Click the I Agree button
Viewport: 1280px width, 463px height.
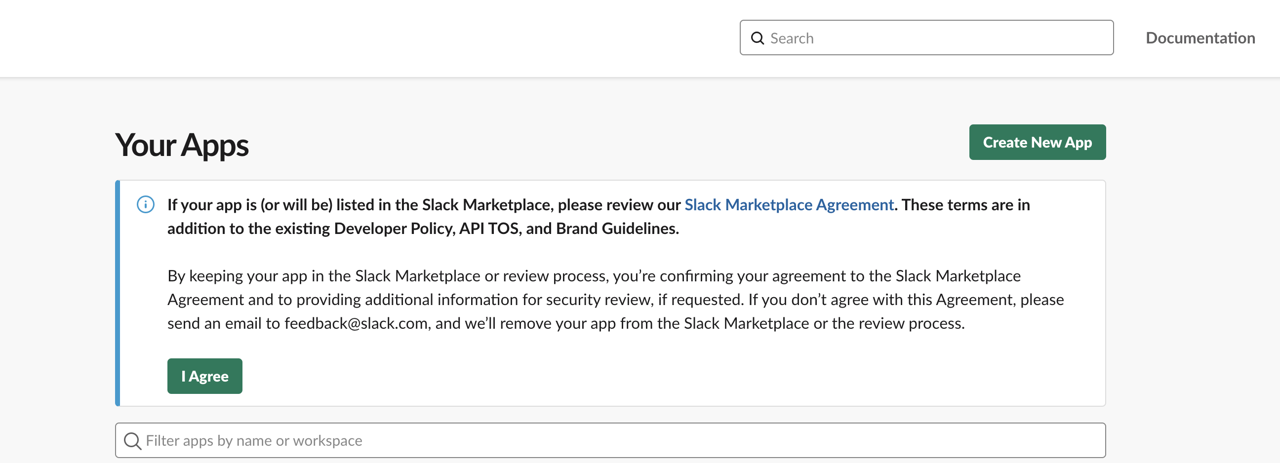[x=205, y=376]
